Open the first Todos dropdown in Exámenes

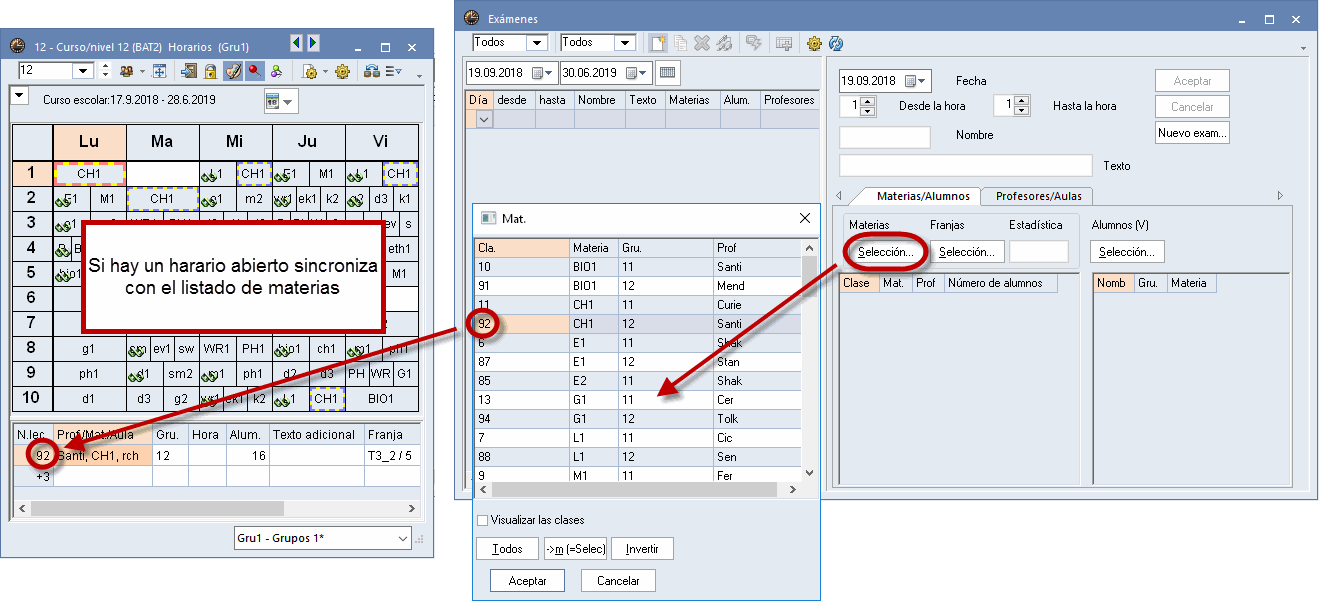point(537,43)
